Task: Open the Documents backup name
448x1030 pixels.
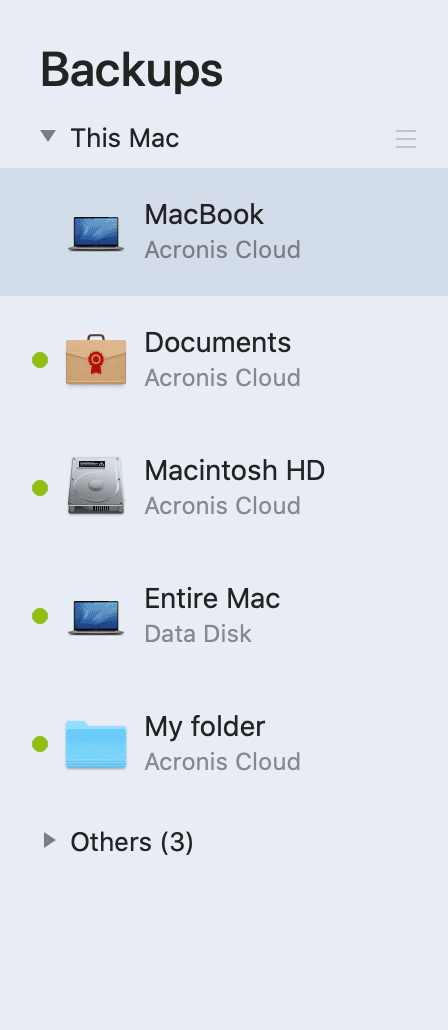Action: pos(217,342)
